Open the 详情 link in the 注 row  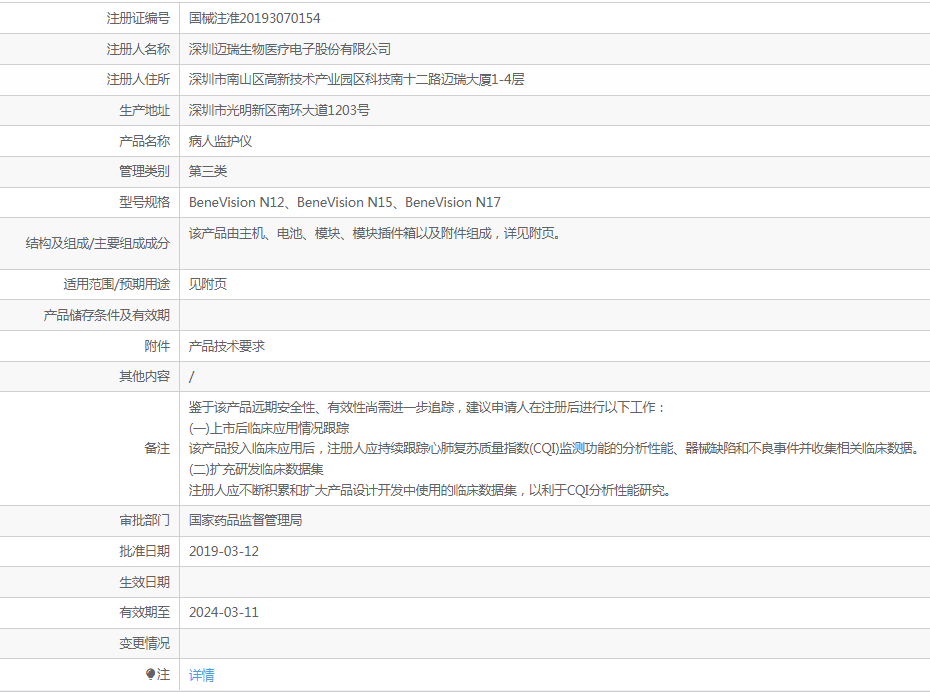coord(202,675)
